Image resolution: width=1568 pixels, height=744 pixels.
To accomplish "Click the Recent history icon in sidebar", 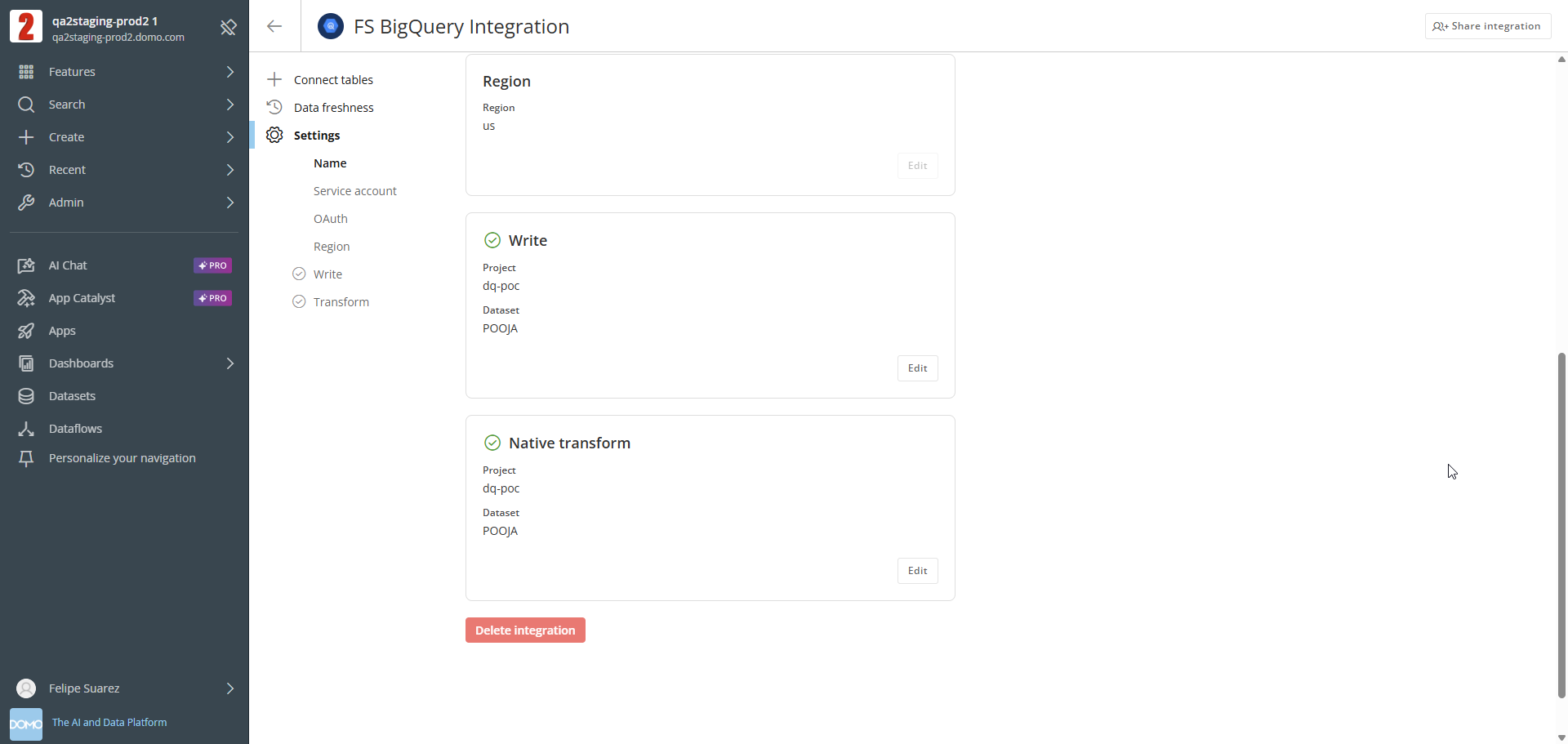I will click(26, 170).
